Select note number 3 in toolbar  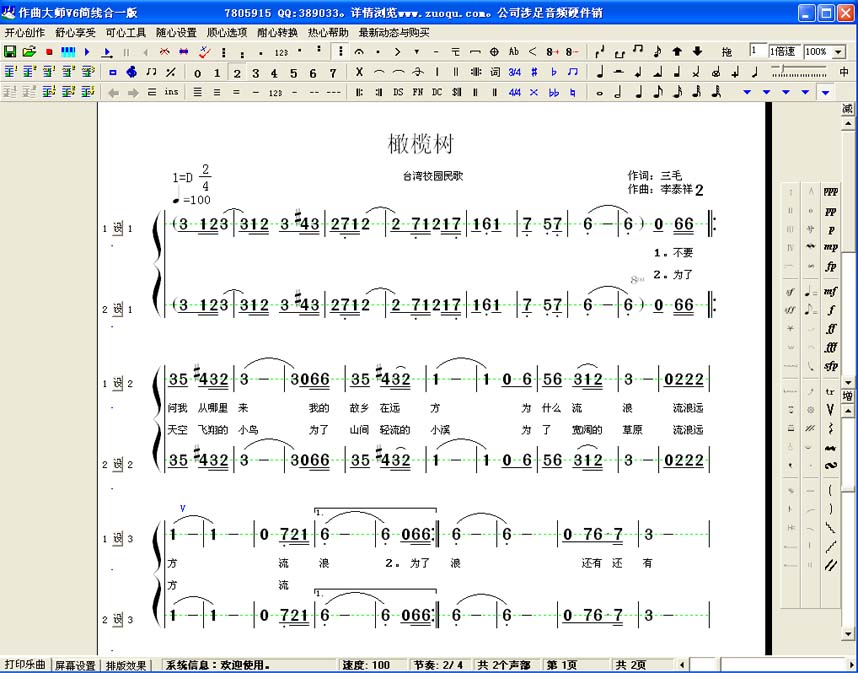pos(256,73)
